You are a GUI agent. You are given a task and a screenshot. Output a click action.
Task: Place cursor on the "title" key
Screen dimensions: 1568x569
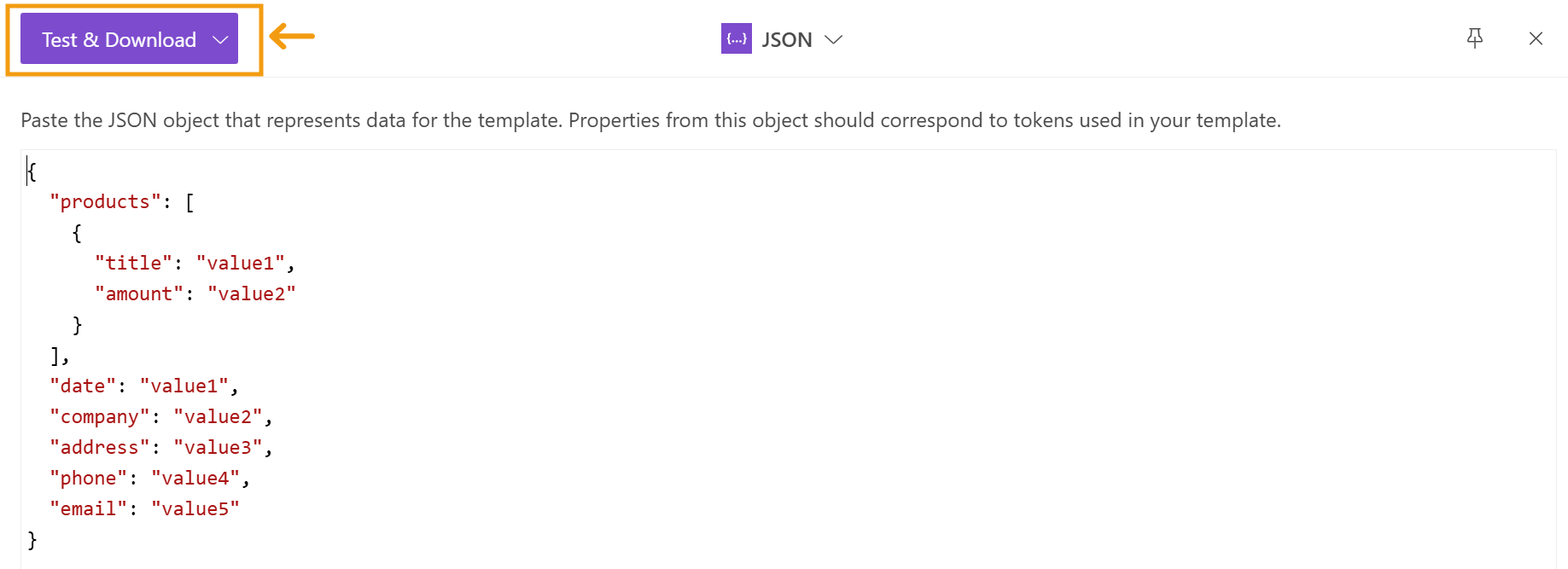click(x=133, y=264)
